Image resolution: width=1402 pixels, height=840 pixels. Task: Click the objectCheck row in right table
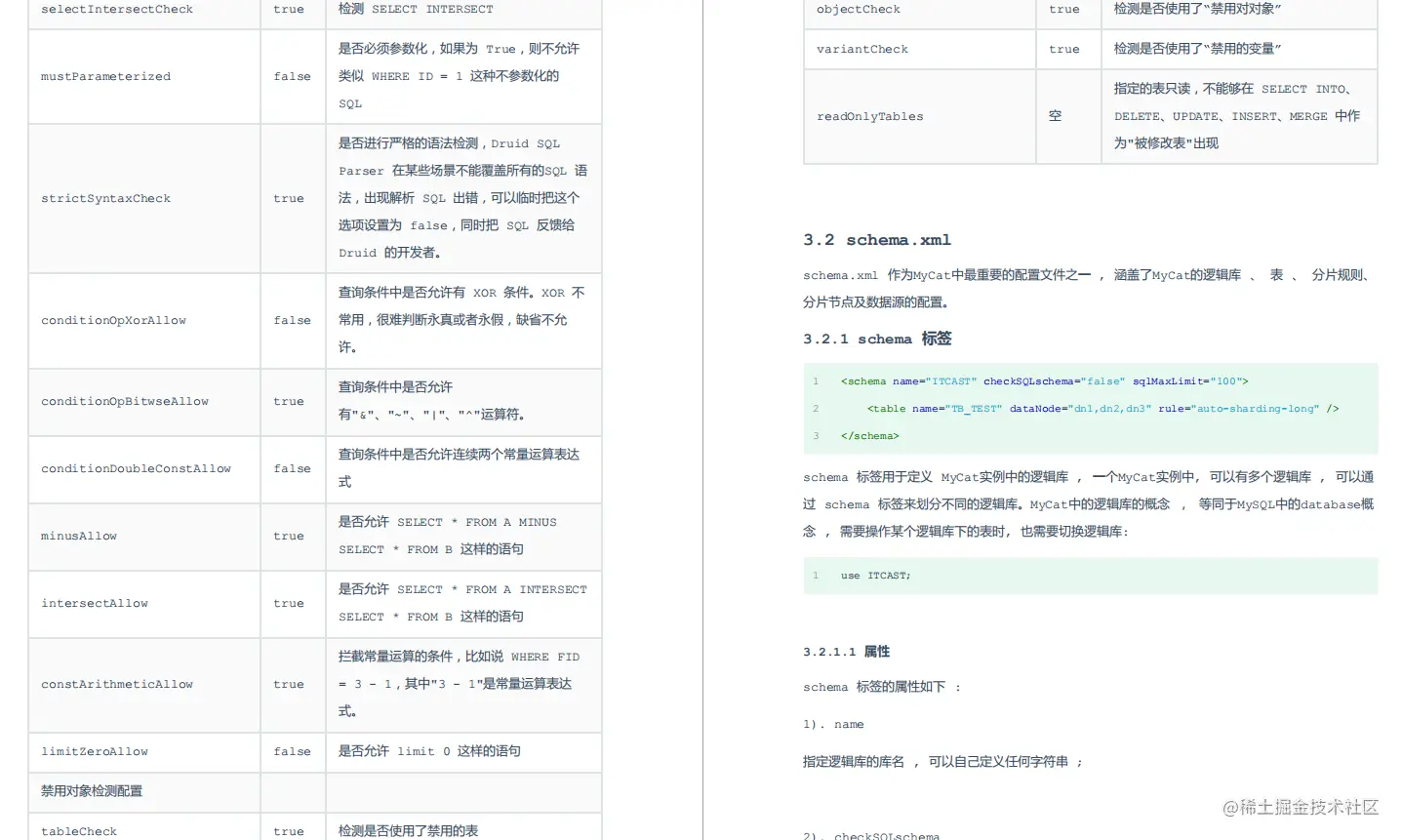click(859, 9)
